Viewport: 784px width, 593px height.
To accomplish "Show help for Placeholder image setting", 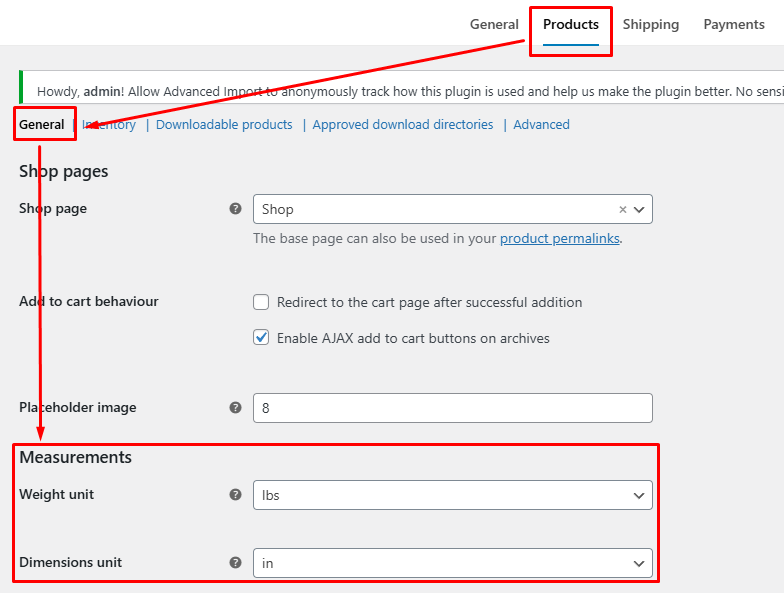I will [x=236, y=408].
